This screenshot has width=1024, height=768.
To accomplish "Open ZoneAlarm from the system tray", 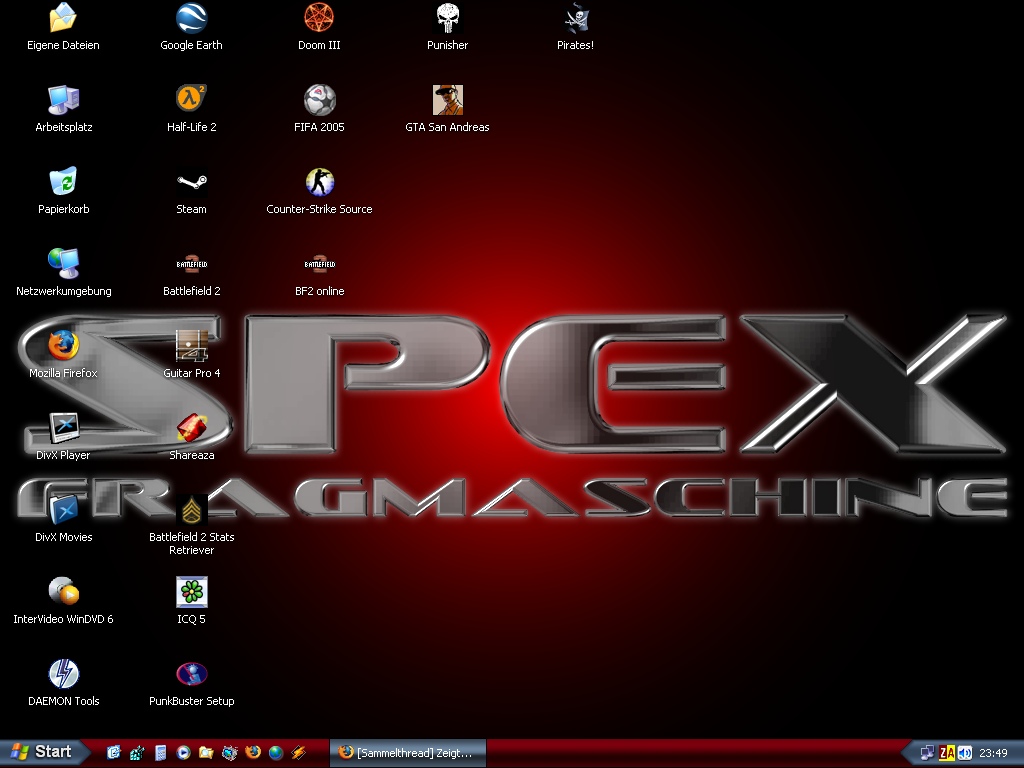I will 946,753.
